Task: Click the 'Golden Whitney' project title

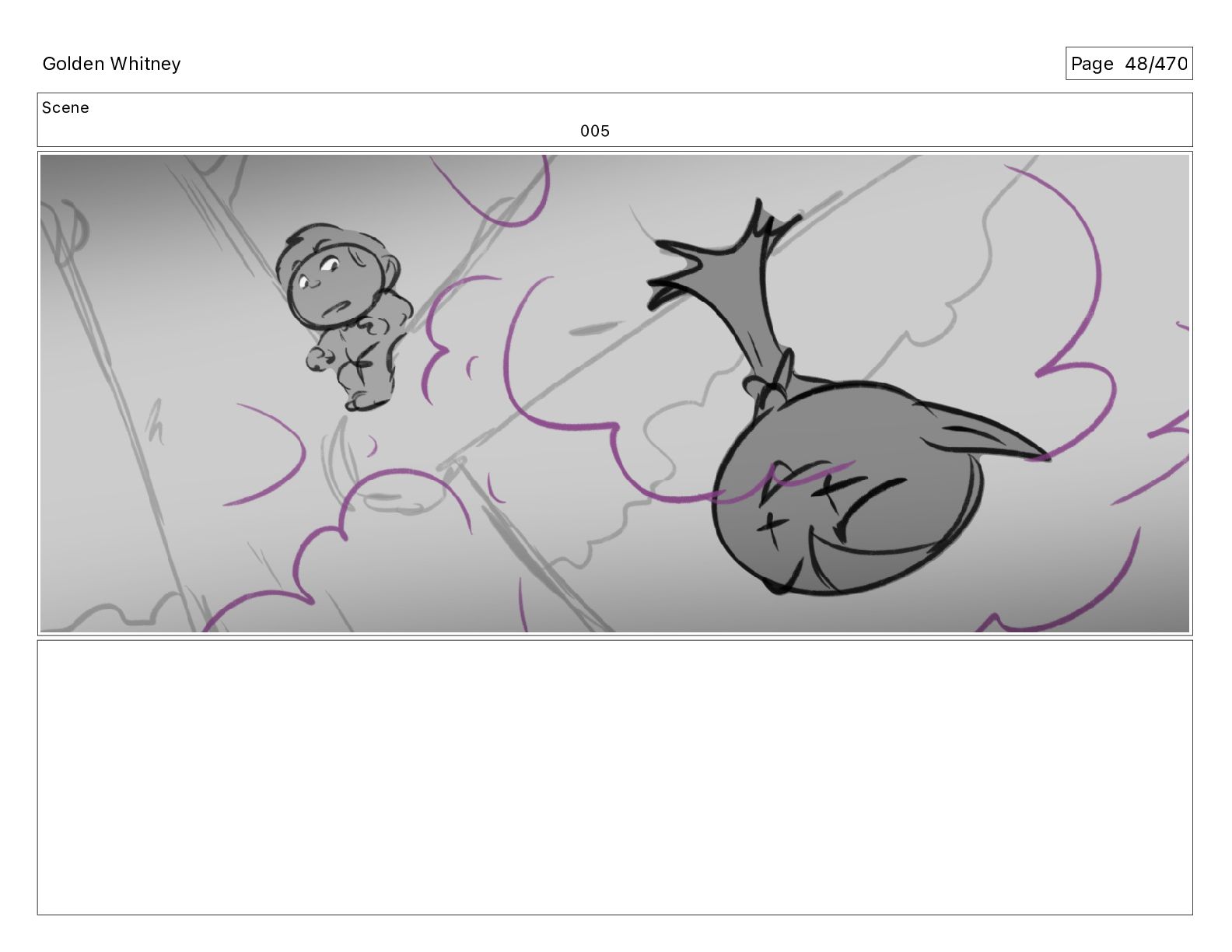Action: pos(111,64)
